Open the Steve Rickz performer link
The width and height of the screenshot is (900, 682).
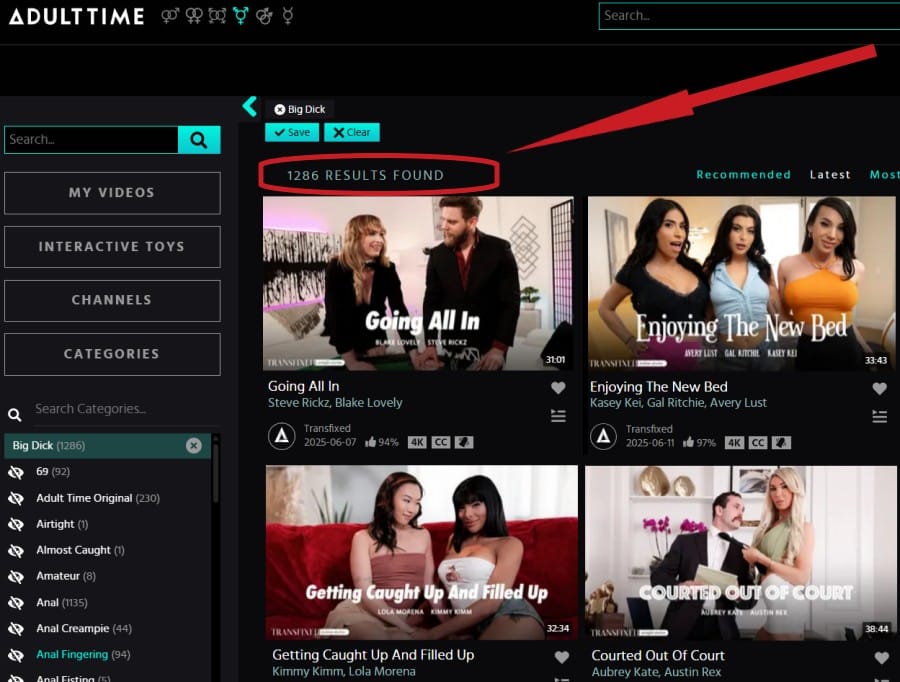click(298, 402)
